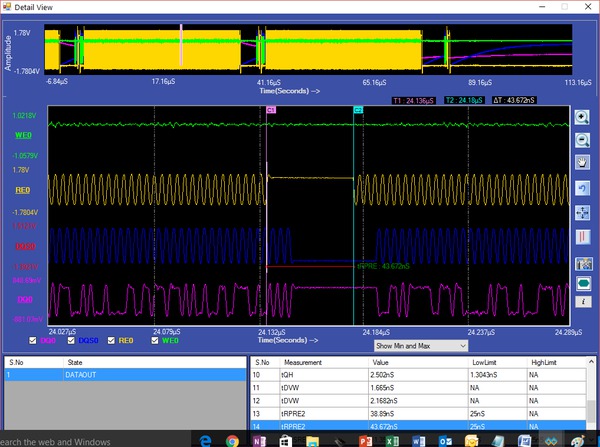Disable the RE0 waveform checkbox

[x=112, y=341]
